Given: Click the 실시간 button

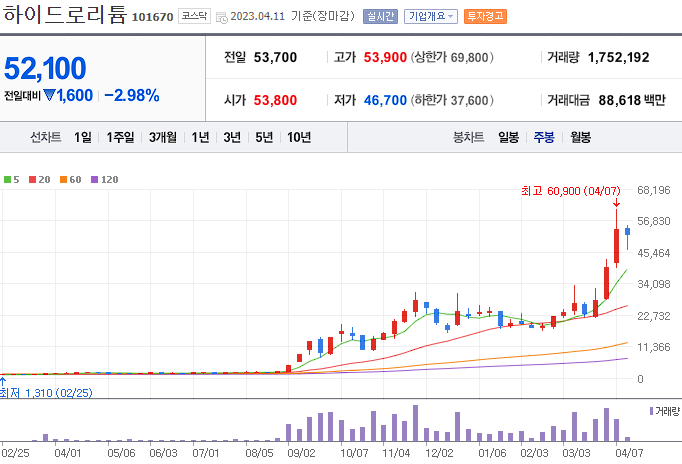Looking at the screenshot, I should click(x=380, y=17).
